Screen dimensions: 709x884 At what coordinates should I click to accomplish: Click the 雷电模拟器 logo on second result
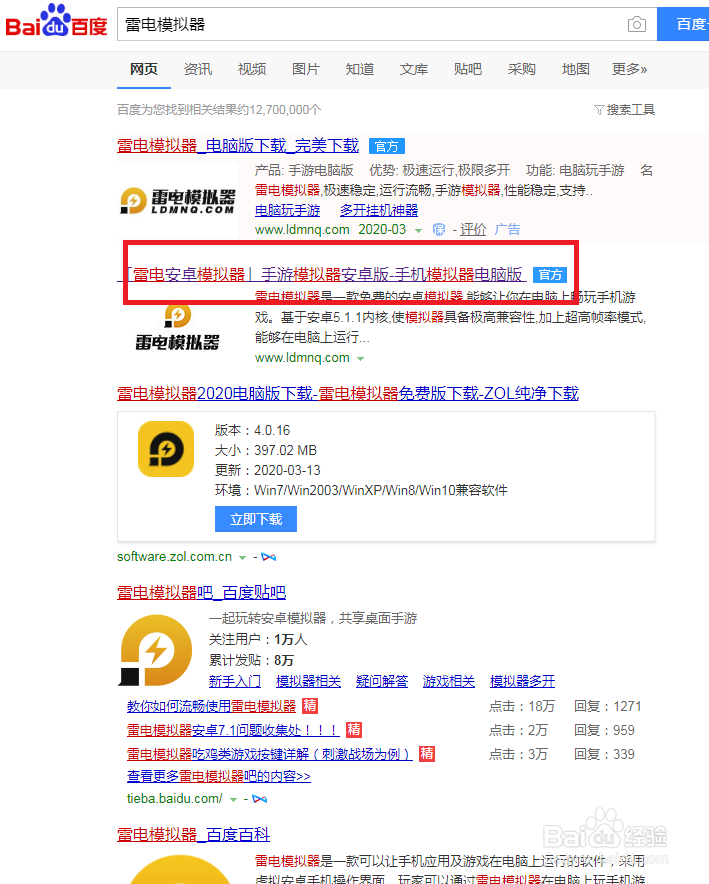click(x=177, y=327)
